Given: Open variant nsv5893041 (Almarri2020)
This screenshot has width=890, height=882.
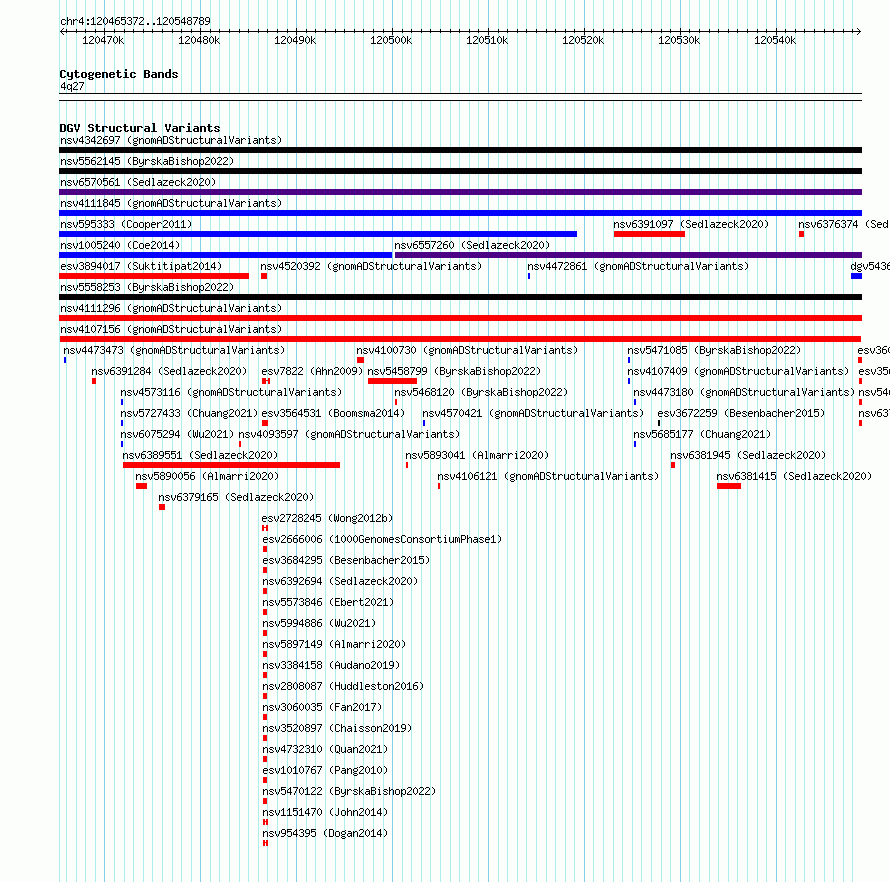Looking at the screenshot, I should click(477, 455).
